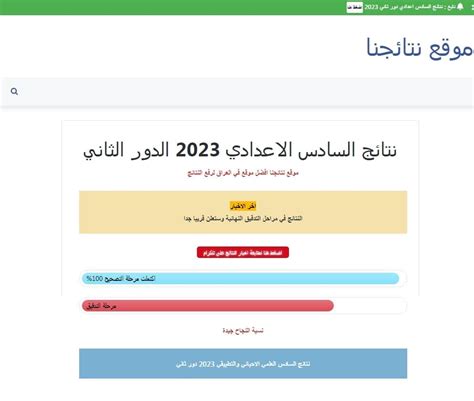Image resolution: width=474 pixels, height=401 pixels.
Task: Click the magnifier search icon
Action: tap(14, 91)
